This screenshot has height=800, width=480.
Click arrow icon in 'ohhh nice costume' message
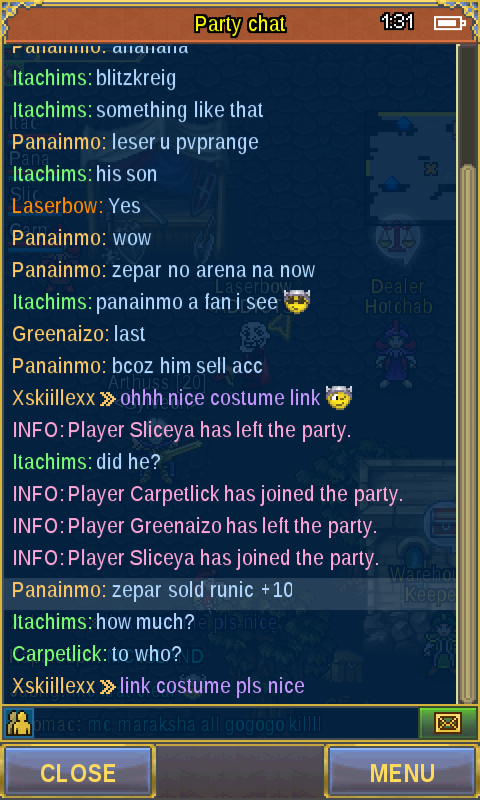108,399
